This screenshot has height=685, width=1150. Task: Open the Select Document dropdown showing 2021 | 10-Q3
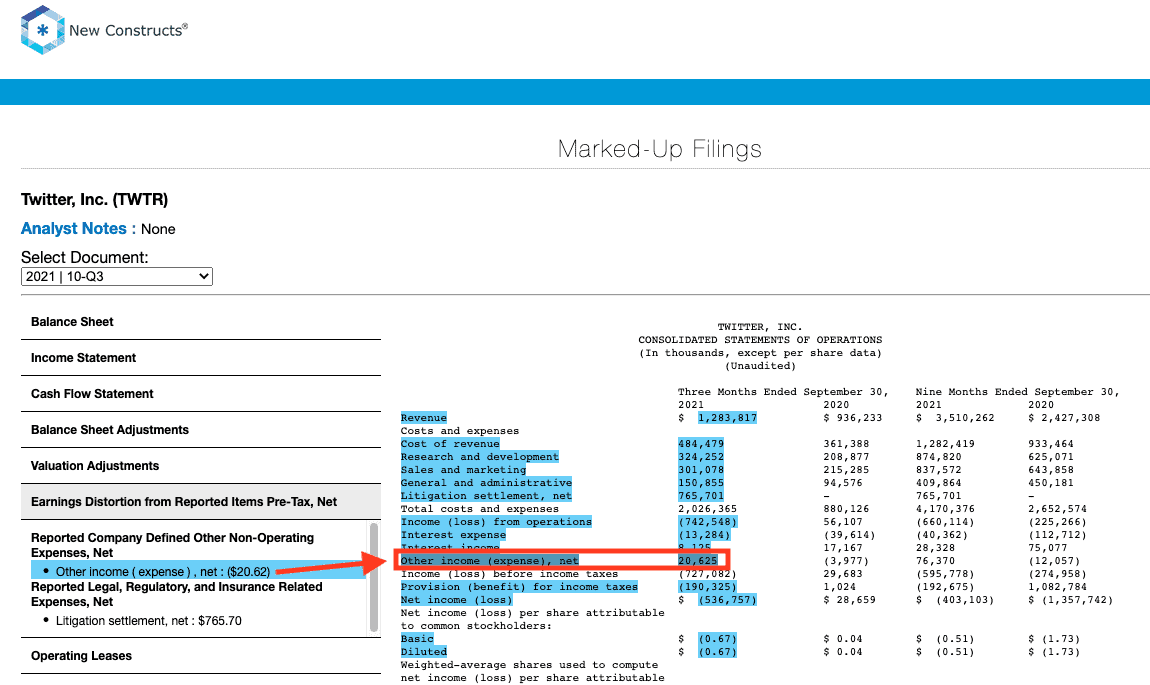tap(117, 276)
